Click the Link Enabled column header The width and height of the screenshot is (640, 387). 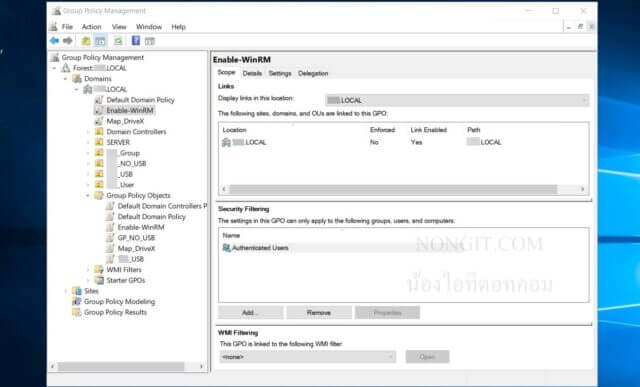click(429, 130)
